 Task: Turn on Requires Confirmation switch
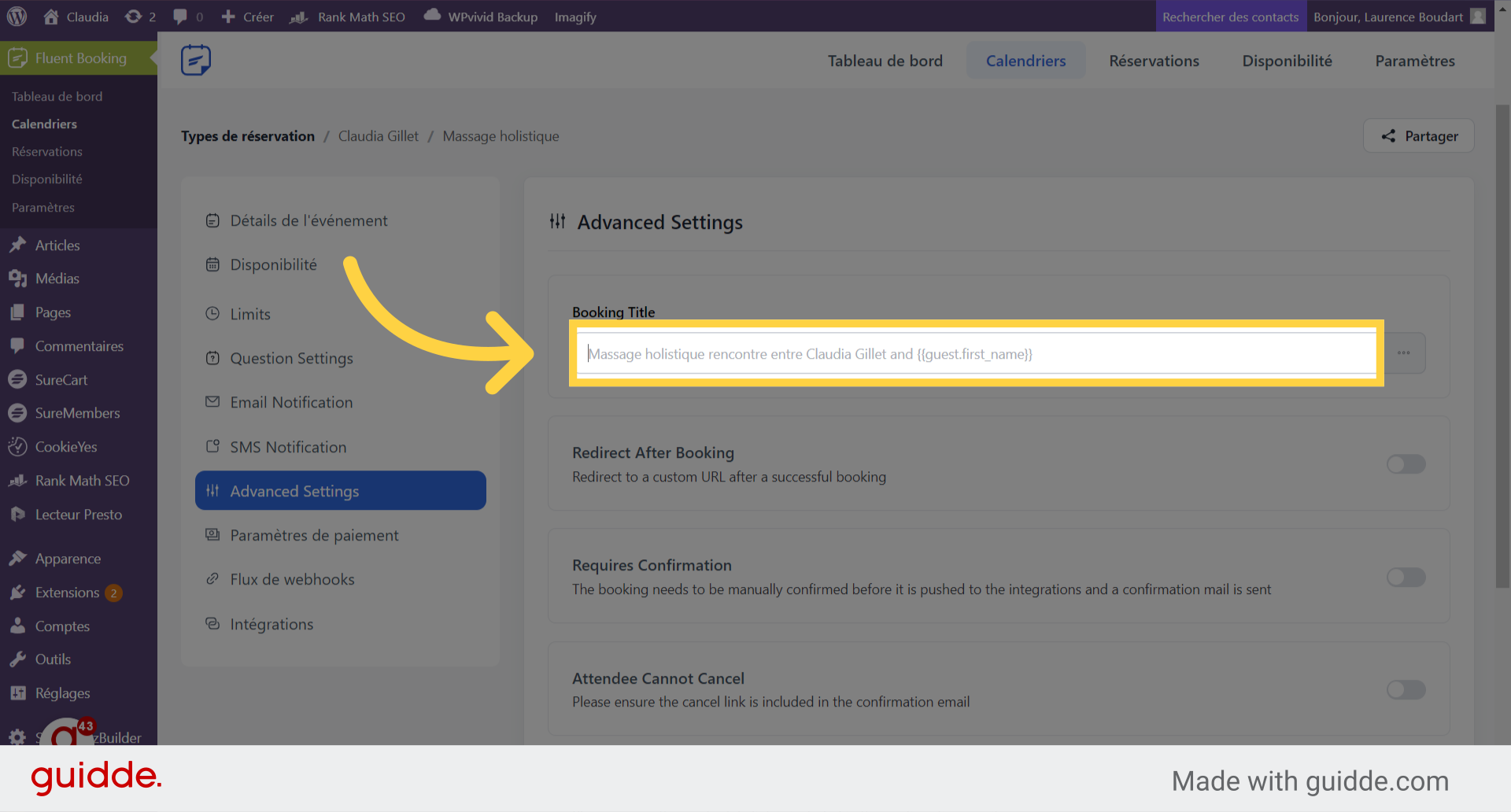click(x=1406, y=578)
